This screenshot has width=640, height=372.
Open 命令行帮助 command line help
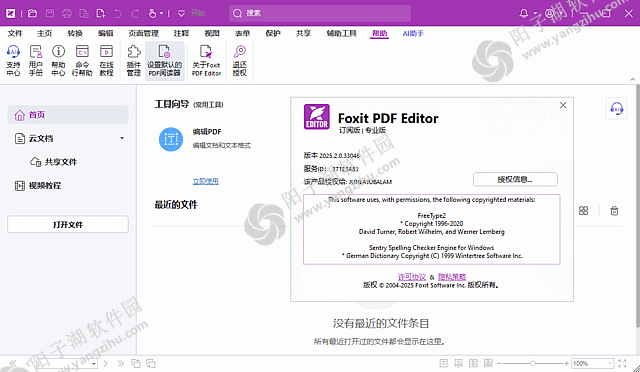82,60
